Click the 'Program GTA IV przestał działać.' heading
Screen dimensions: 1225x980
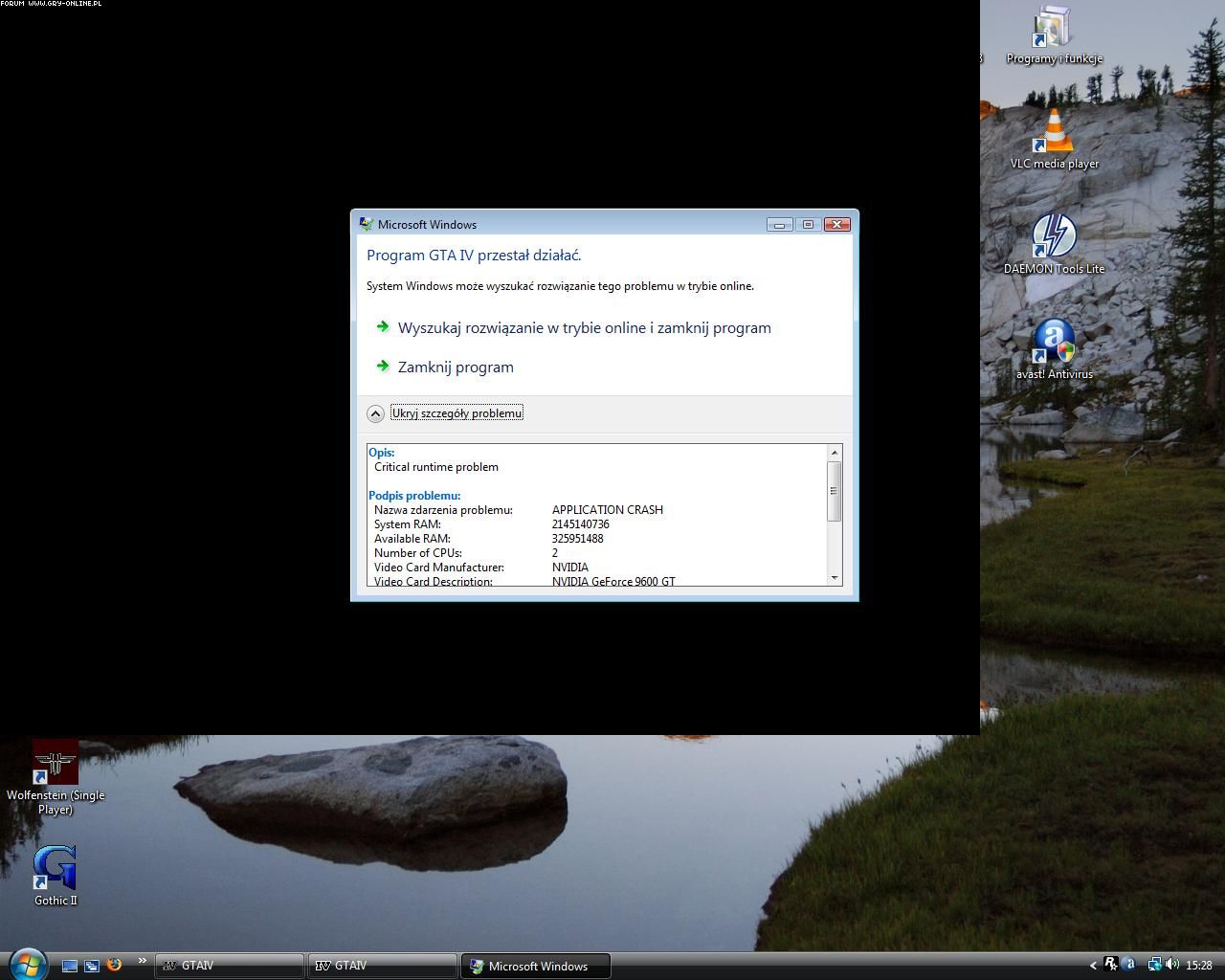pyautogui.click(x=474, y=255)
